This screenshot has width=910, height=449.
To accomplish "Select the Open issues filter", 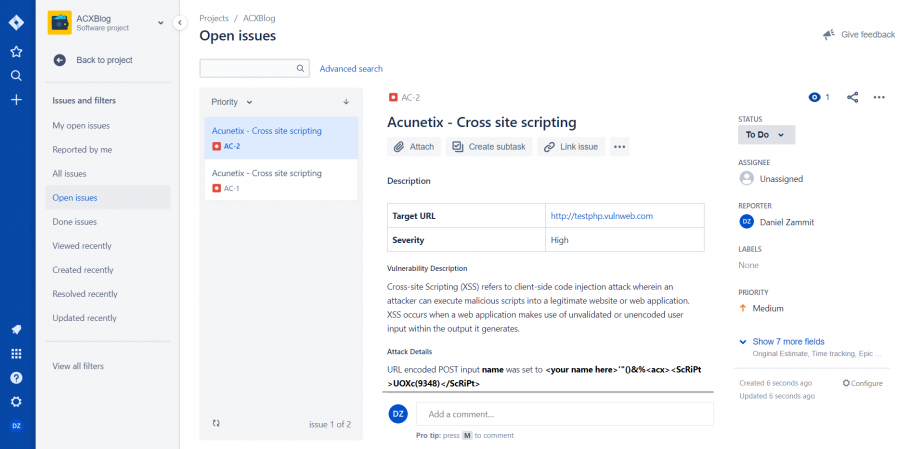I will 108,197.
